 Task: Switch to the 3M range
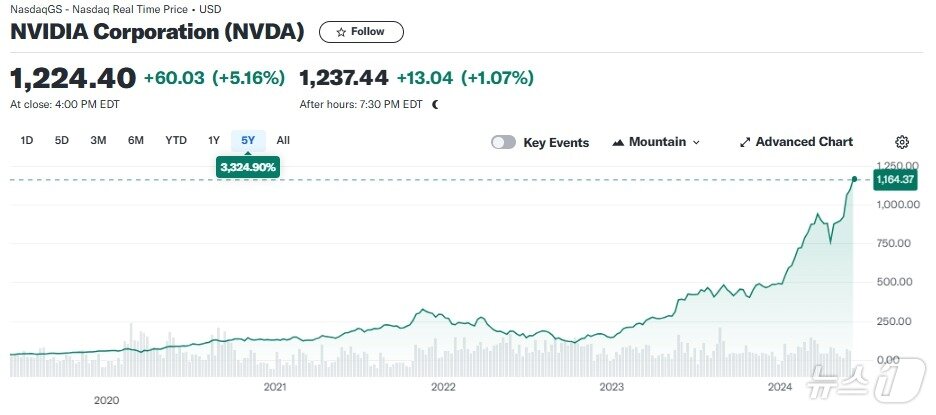[98, 140]
